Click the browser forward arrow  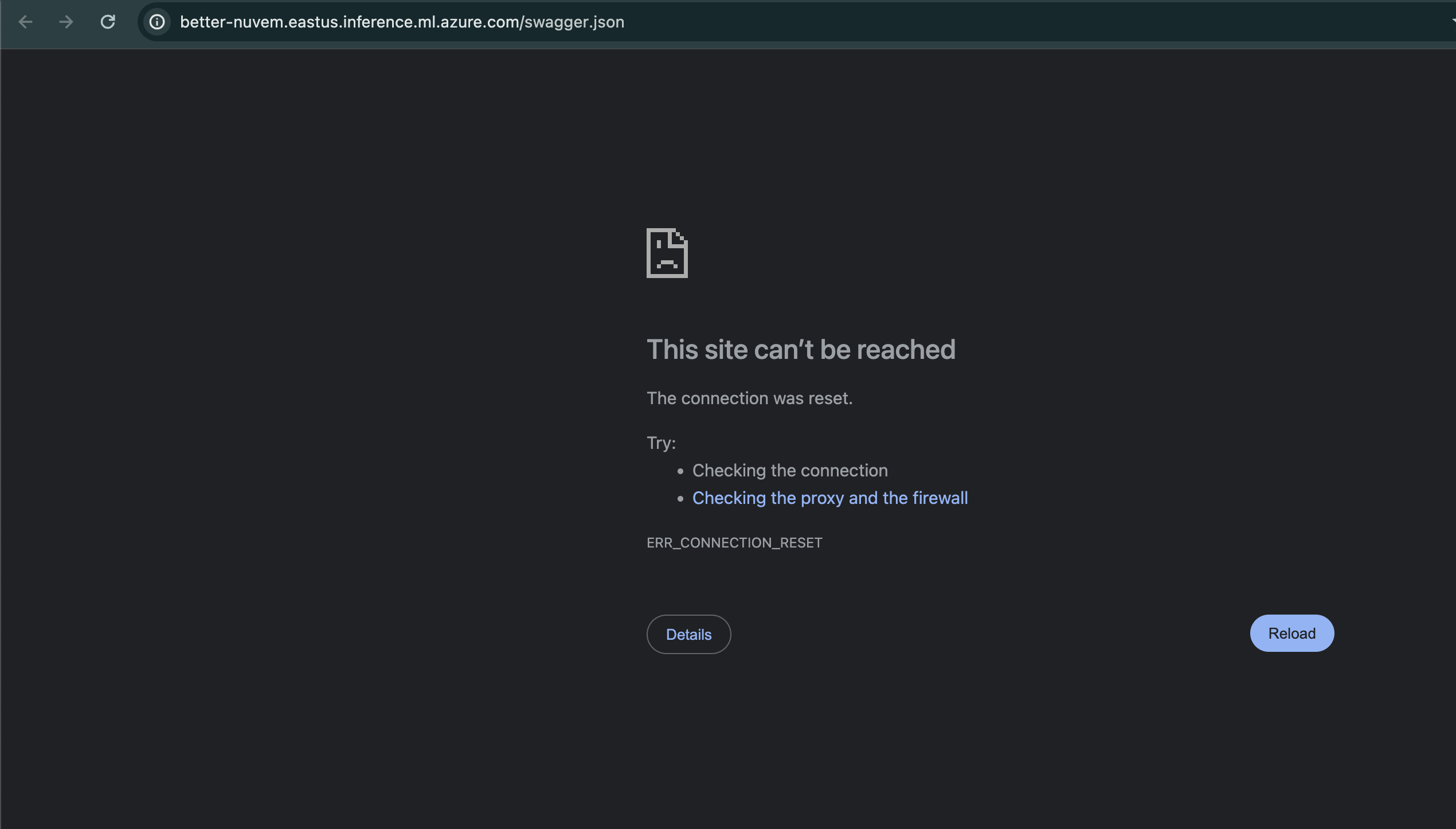66,22
